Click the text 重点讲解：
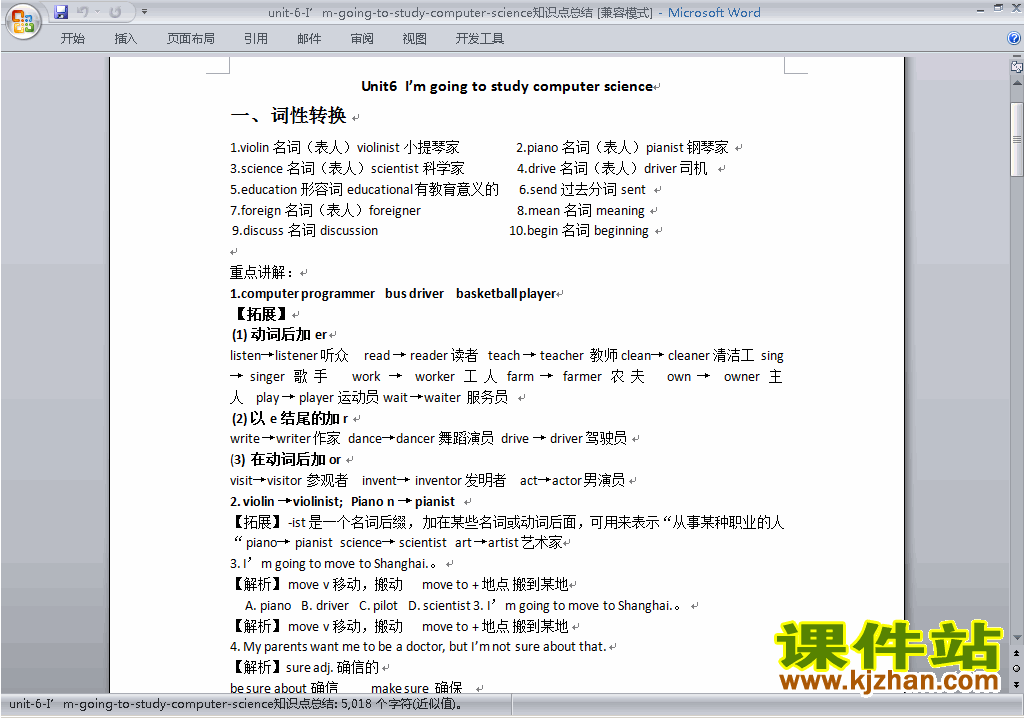 (262, 272)
